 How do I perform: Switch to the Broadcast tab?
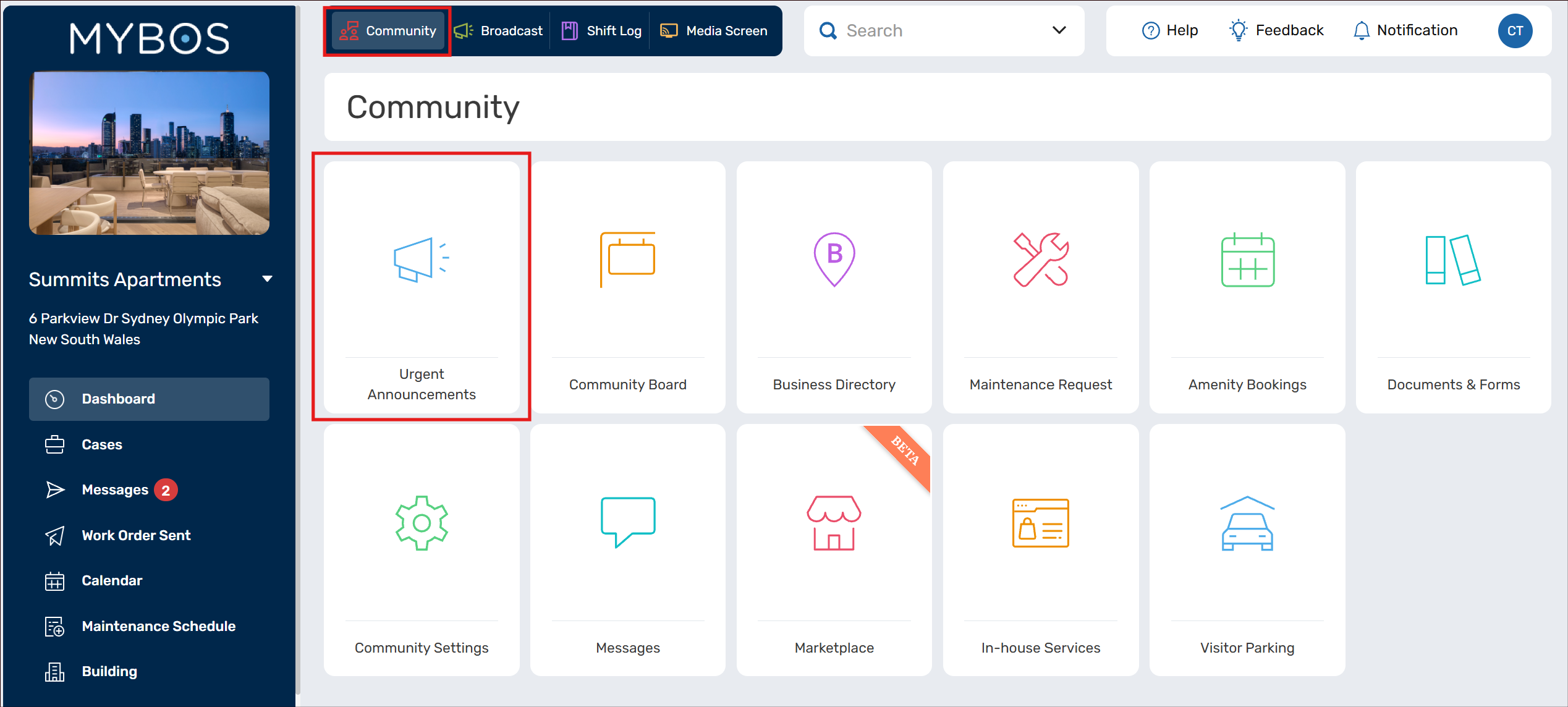pyautogui.click(x=498, y=30)
